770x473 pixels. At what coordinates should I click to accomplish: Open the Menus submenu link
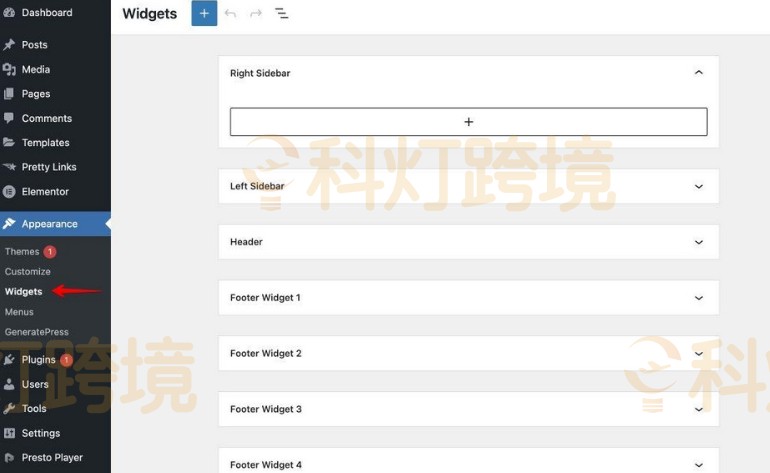click(19, 312)
